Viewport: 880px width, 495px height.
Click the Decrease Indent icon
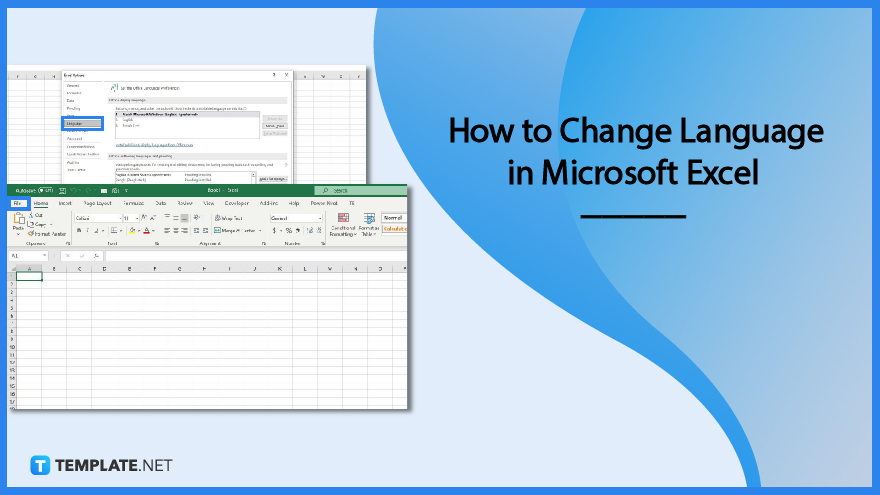pyautogui.click(x=196, y=230)
